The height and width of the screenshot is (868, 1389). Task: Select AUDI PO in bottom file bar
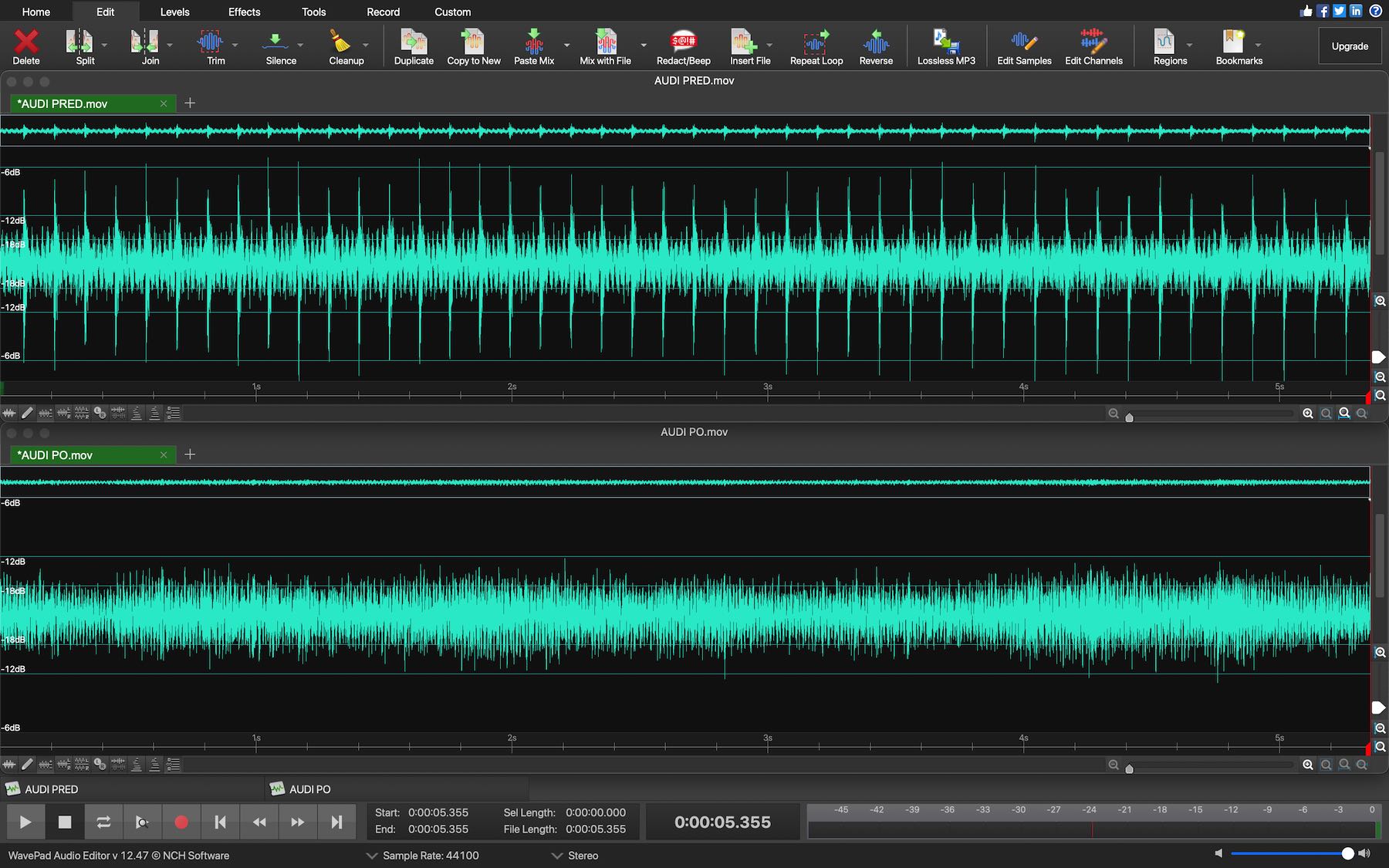(397, 789)
